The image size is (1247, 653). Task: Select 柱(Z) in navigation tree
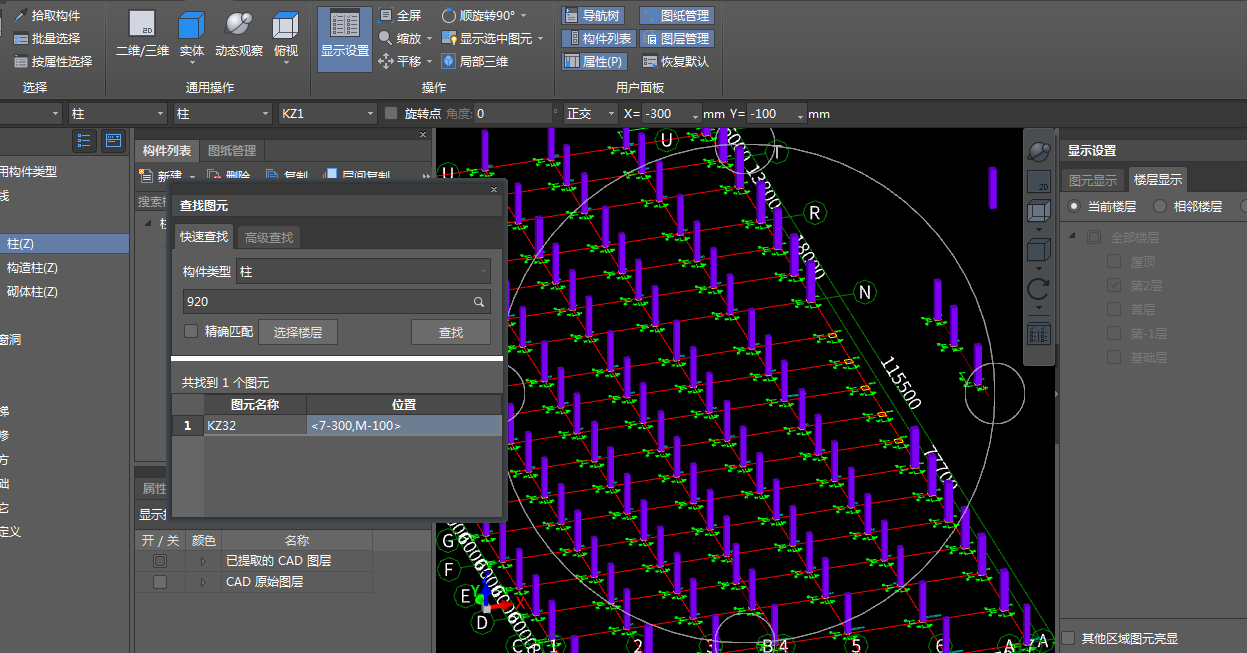[x=64, y=243]
